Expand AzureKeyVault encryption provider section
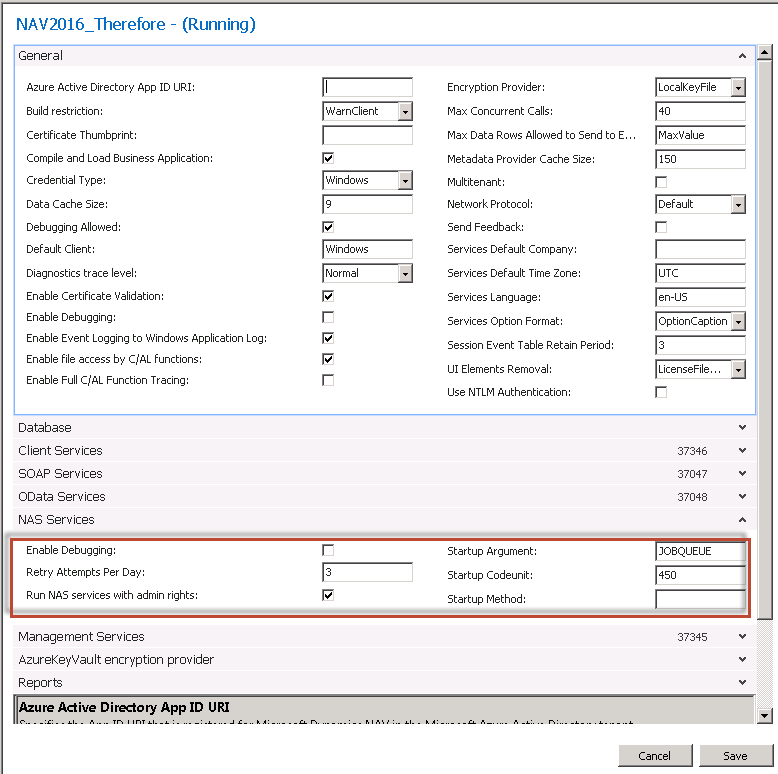Image resolution: width=778 pixels, height=774 pixels. click(741, 660)
